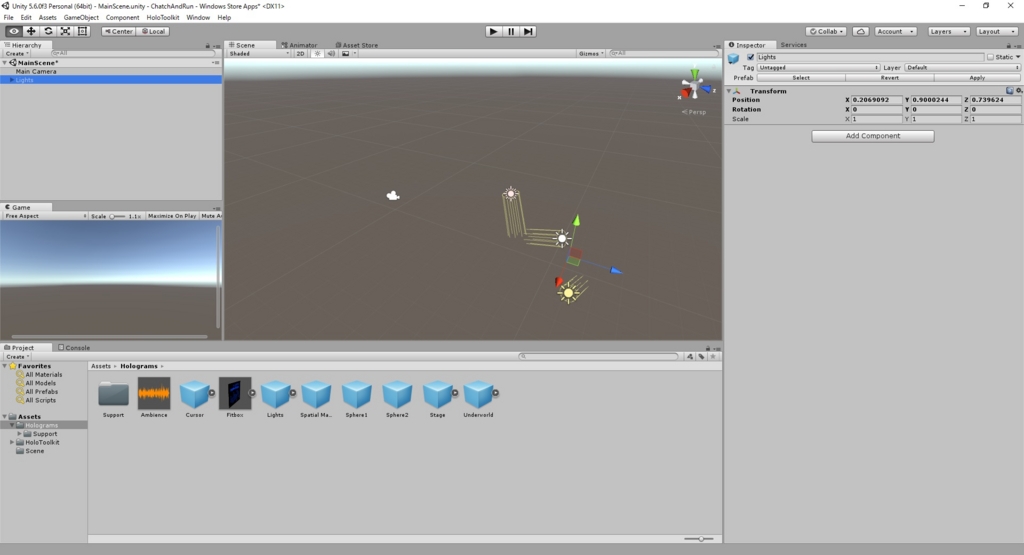Click the prefab Revert button
The image size is (1024, 555).
tap(889, 78)
